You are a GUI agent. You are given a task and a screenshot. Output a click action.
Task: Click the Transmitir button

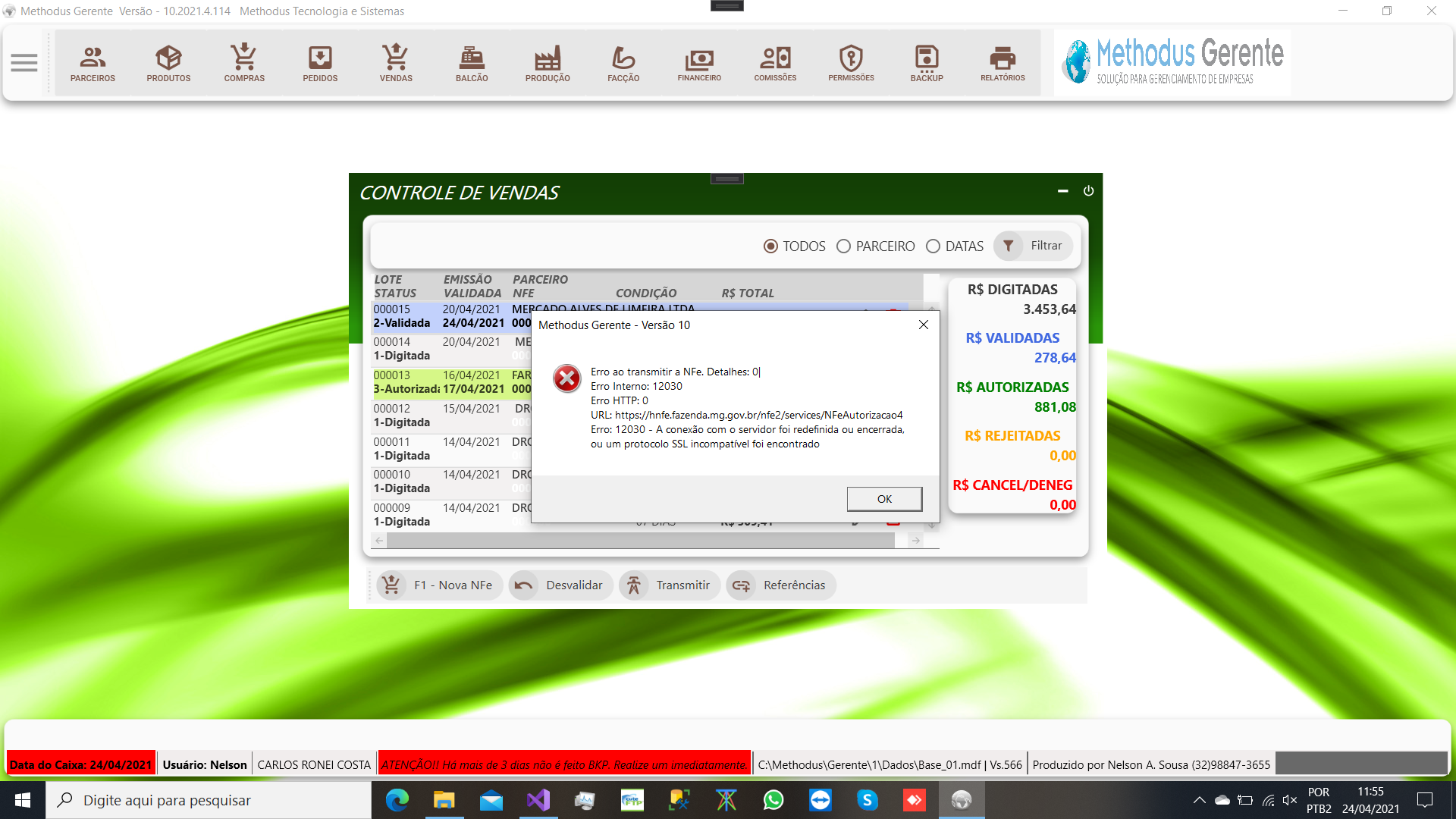point(670,585)
